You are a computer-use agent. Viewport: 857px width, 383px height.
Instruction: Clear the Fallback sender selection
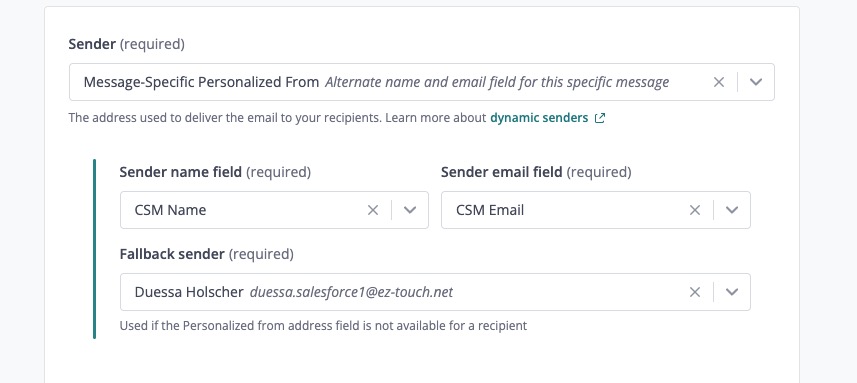tap(695, 292)
